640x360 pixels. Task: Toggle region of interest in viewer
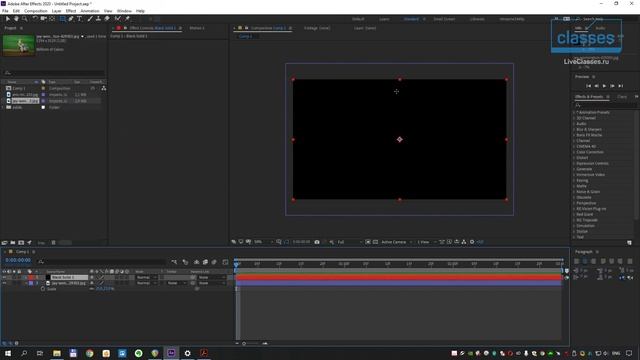[x=368, y=242]
